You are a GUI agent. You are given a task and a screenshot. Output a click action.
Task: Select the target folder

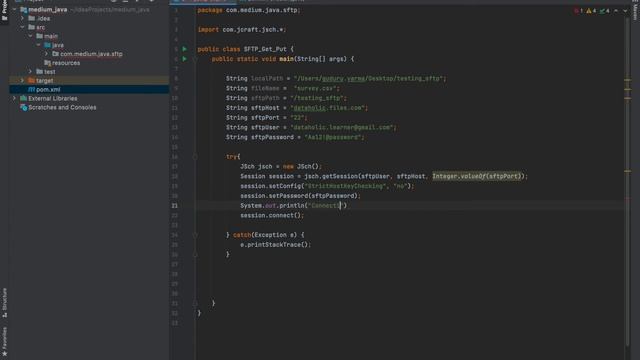(x=44, y=81)
